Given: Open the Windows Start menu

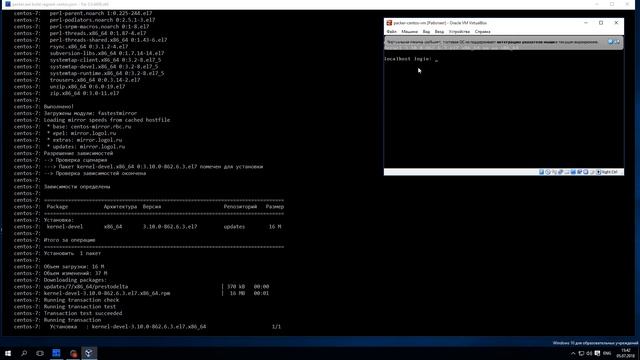Looking at the screenshot, I should (8, 353).
